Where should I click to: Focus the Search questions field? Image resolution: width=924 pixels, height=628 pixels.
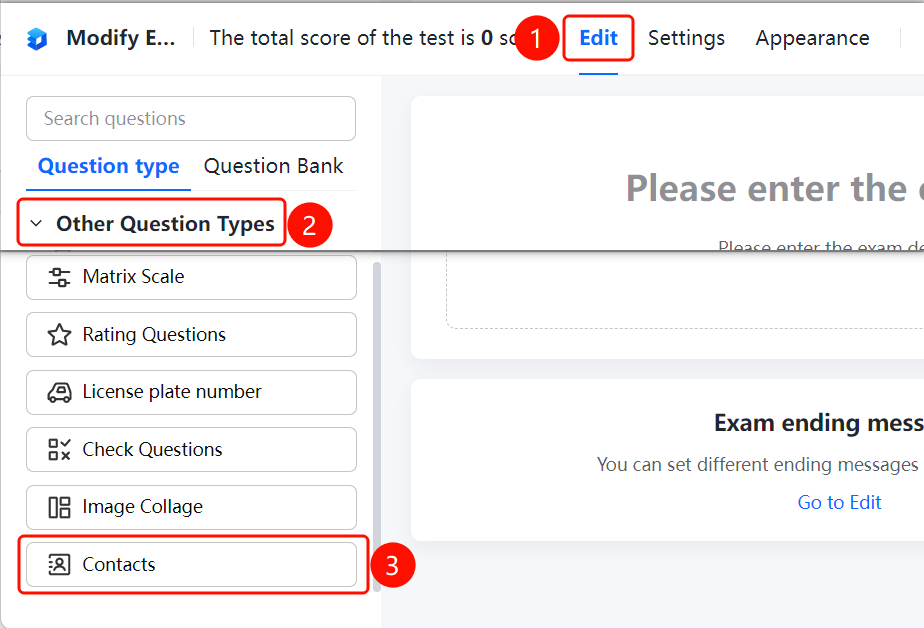pyautogui.click(x=191, y=118)
